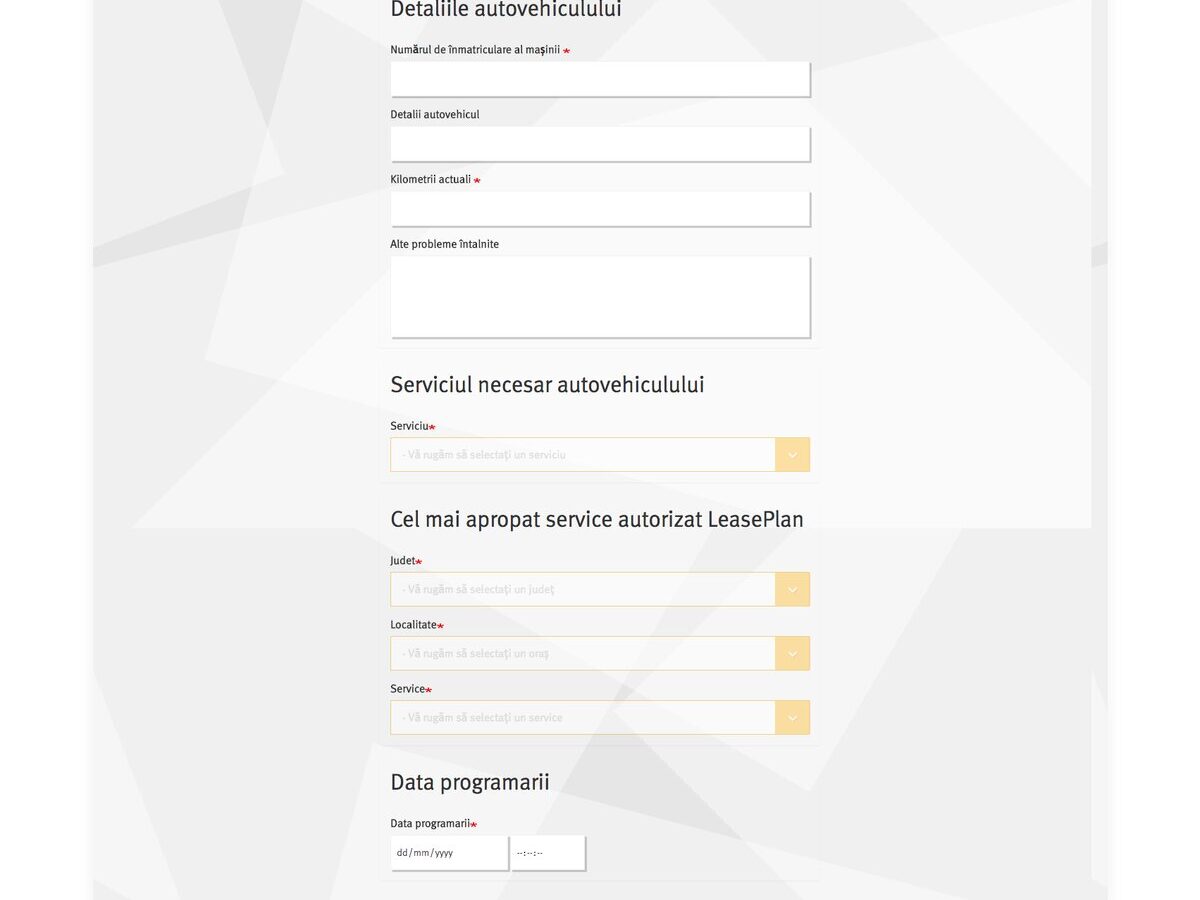
Task: Focus the car registration number input
Action: click(600, 79)
